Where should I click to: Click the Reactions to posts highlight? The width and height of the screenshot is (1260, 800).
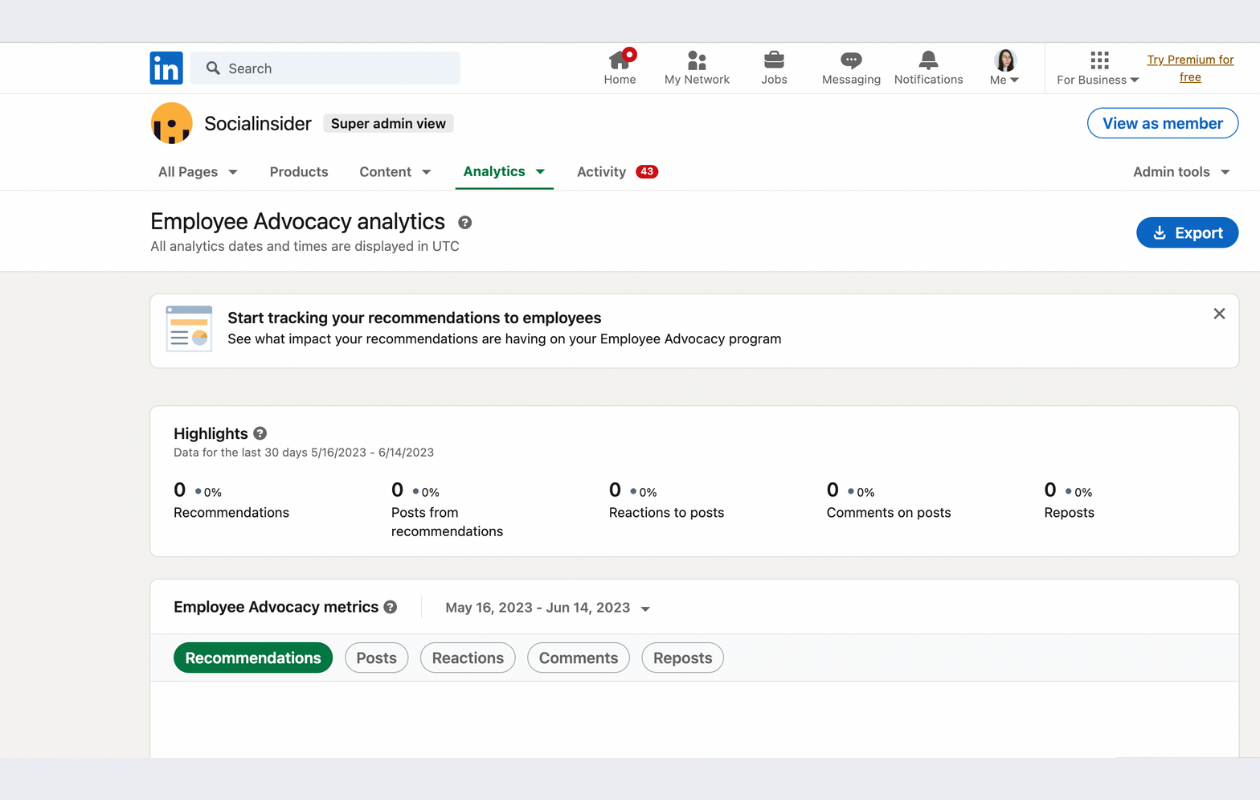666,500
